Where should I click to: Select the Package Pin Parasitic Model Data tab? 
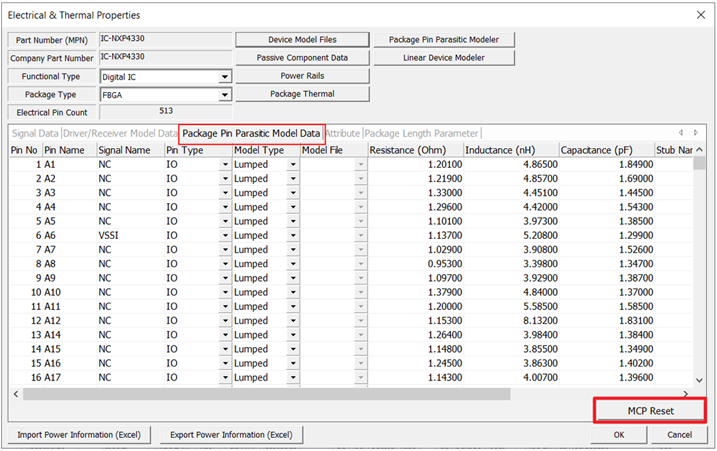[x=251, y=133]
